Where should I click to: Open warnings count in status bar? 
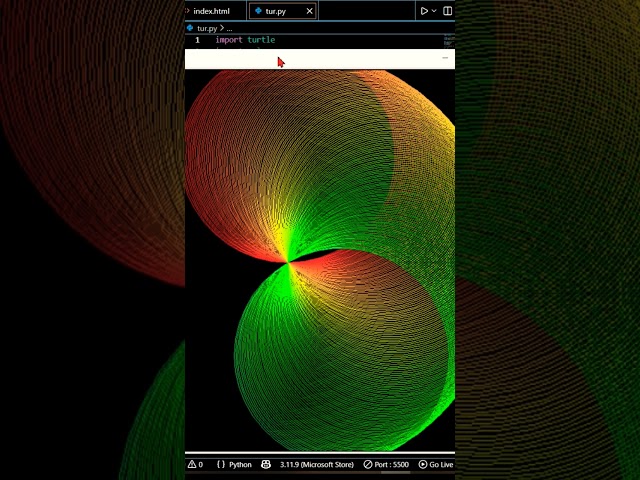[x=196, y=464]
